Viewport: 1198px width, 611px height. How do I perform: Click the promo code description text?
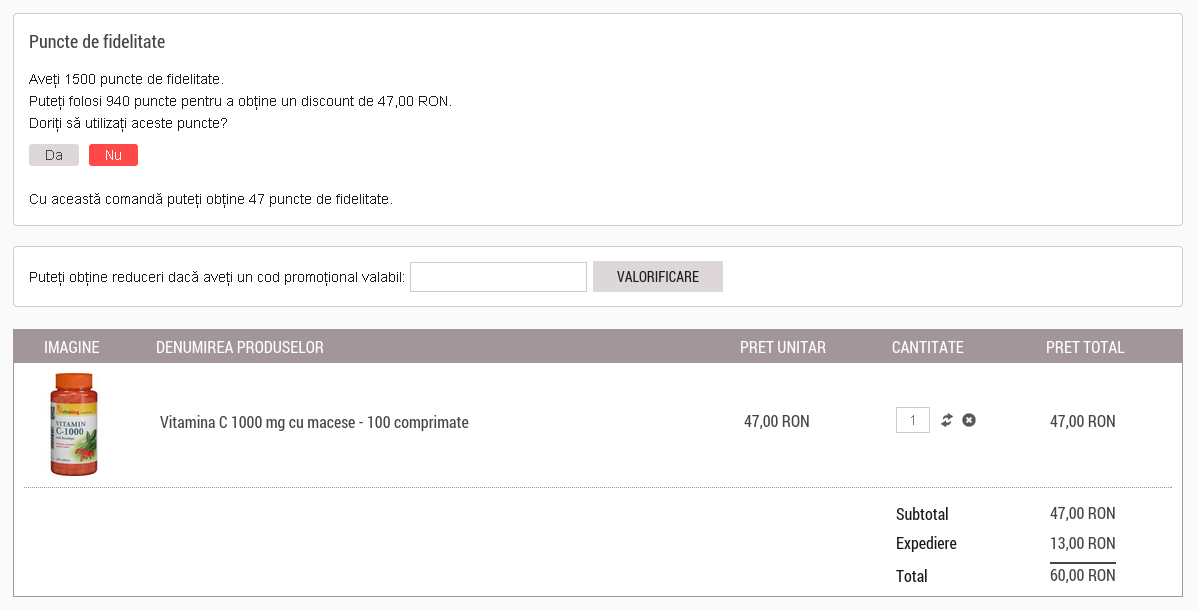[x=217, y=277]
